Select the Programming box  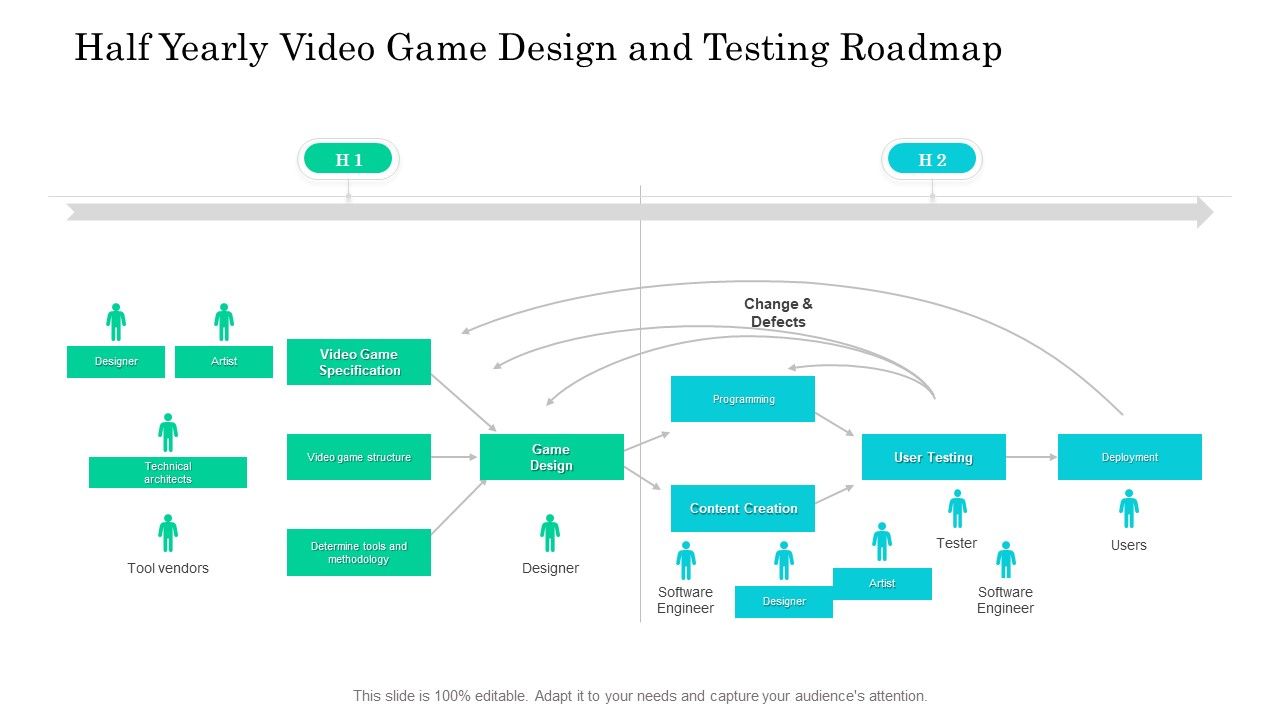click(x=743, y=399)
